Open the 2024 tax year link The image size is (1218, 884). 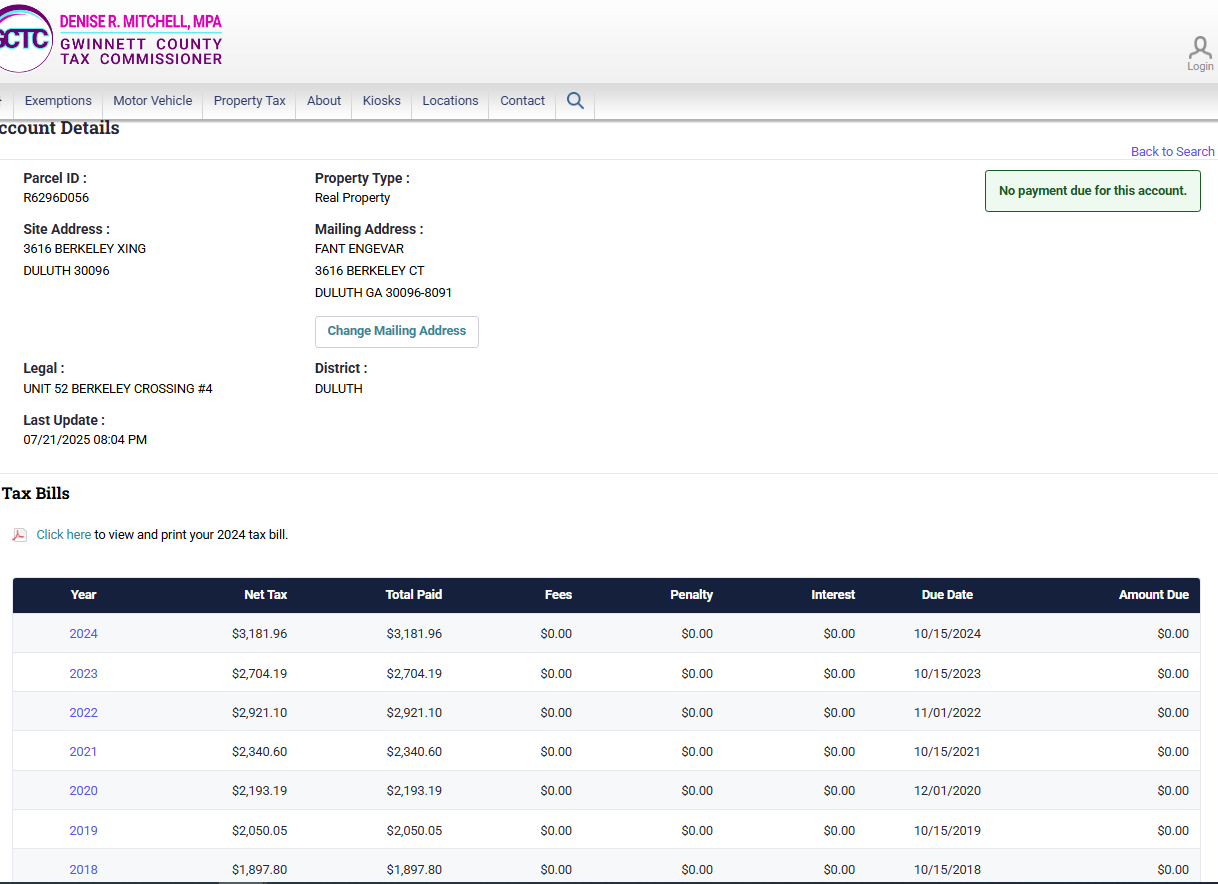click(83, 634)
